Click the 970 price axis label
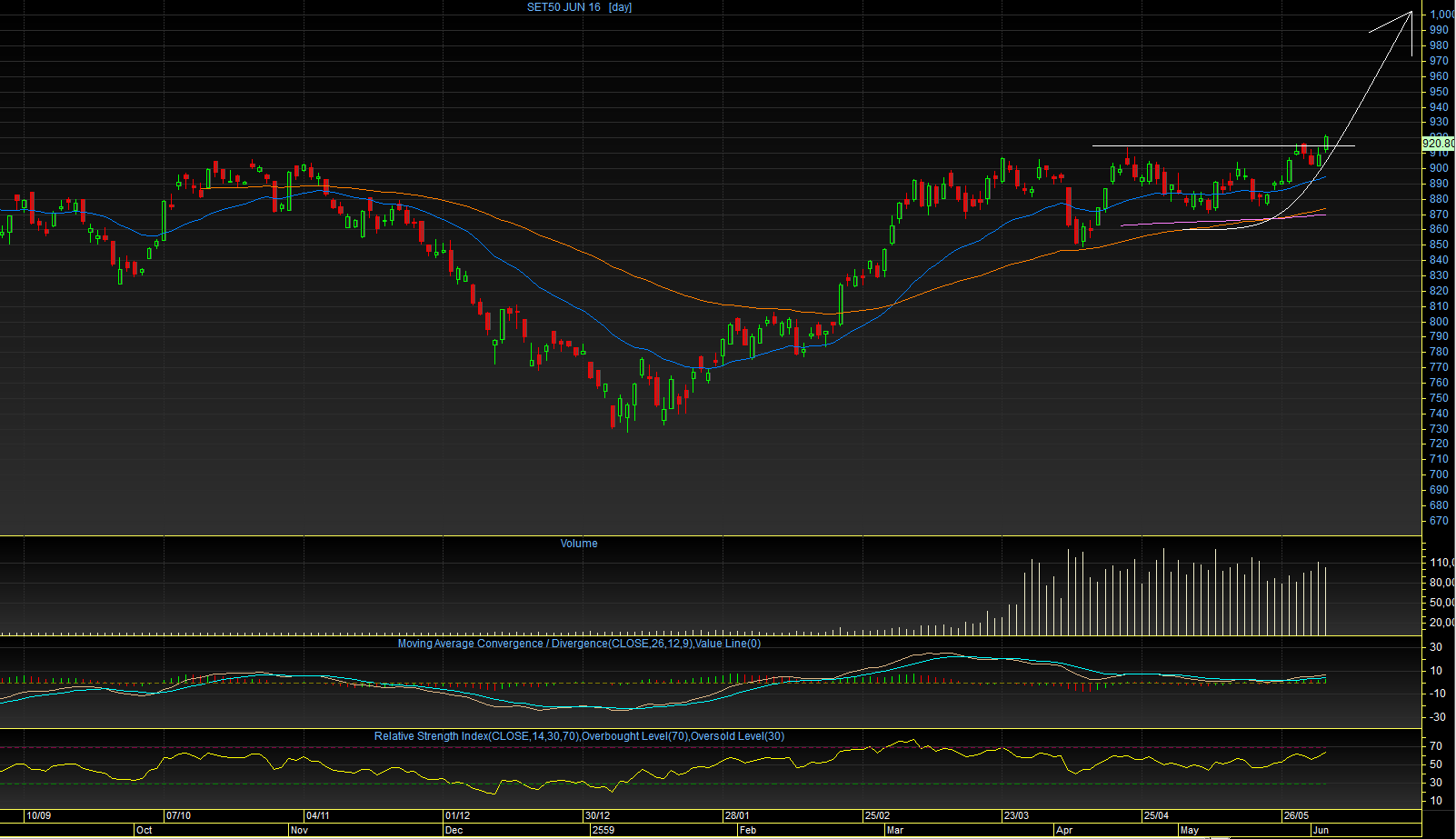The height and width of the screenshot is (839, 1456). pos(1439,61)
